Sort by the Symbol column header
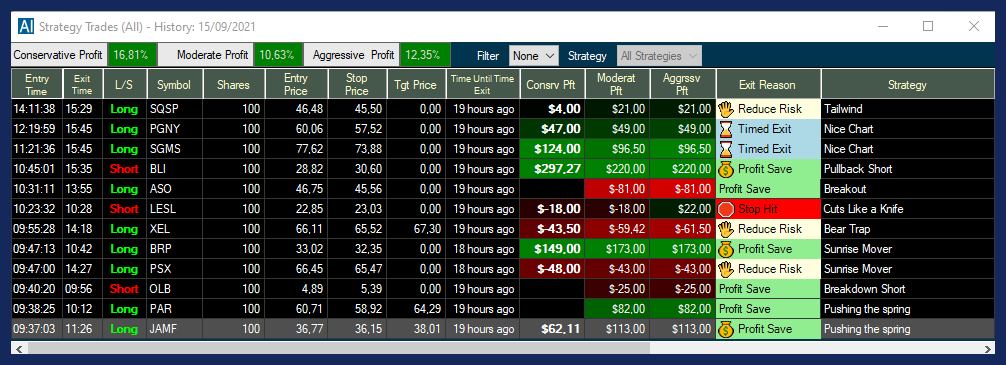 pos(175,84)
